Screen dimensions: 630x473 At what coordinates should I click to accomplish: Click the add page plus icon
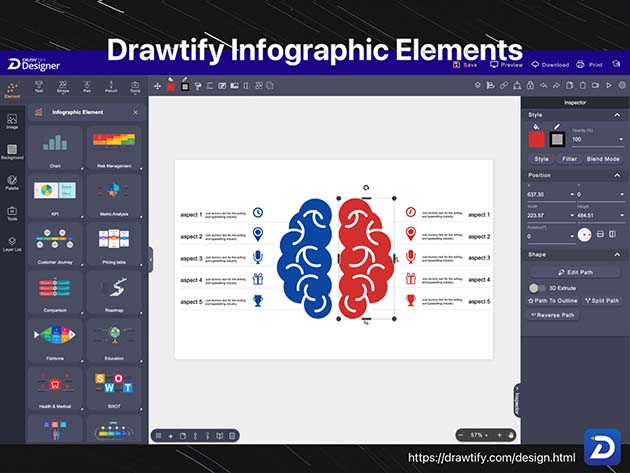pos(170,436)
